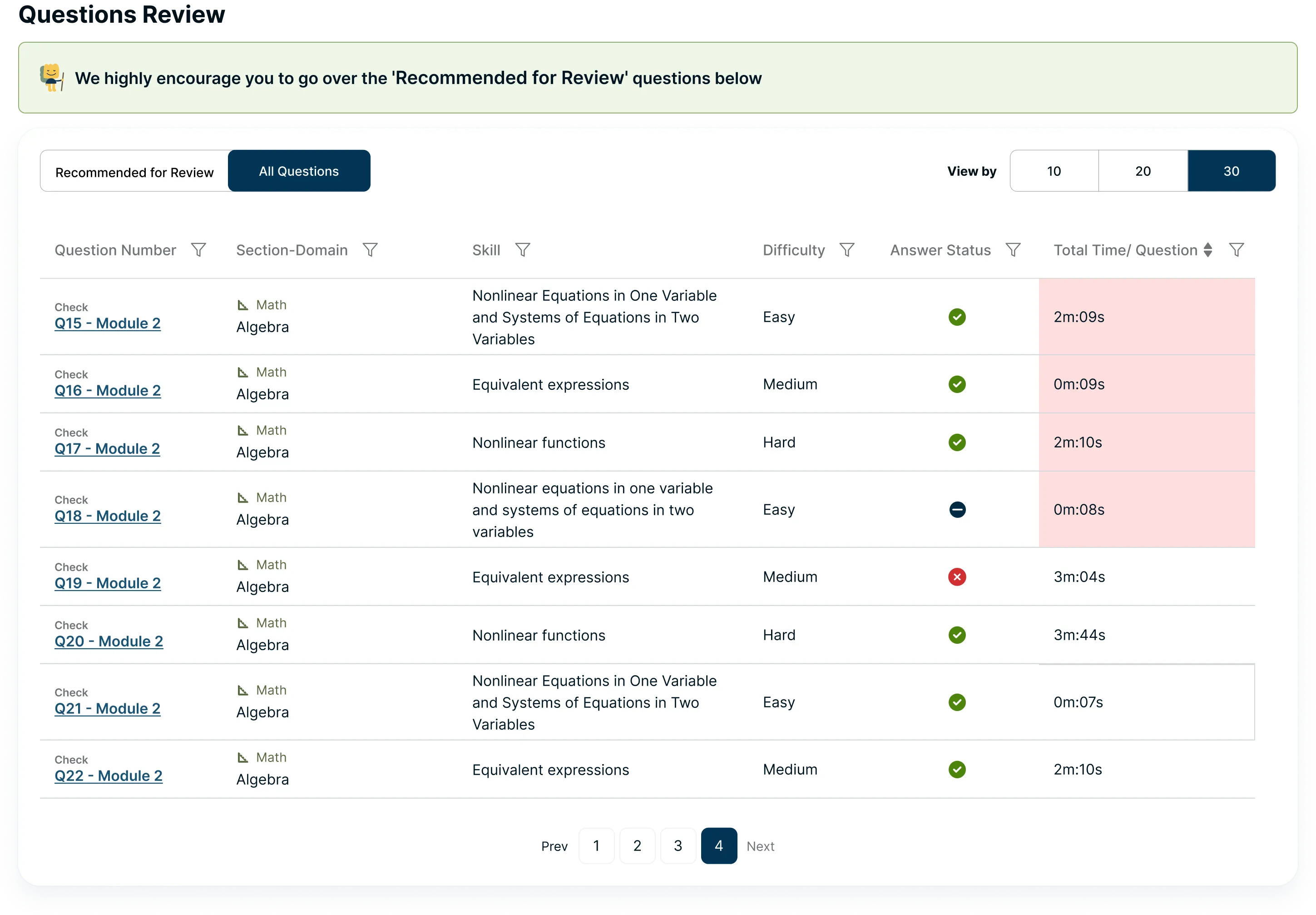This screenshot has width=1316, height=915.
Task: Set View by to 10 rows
Action: (1054, 171)
